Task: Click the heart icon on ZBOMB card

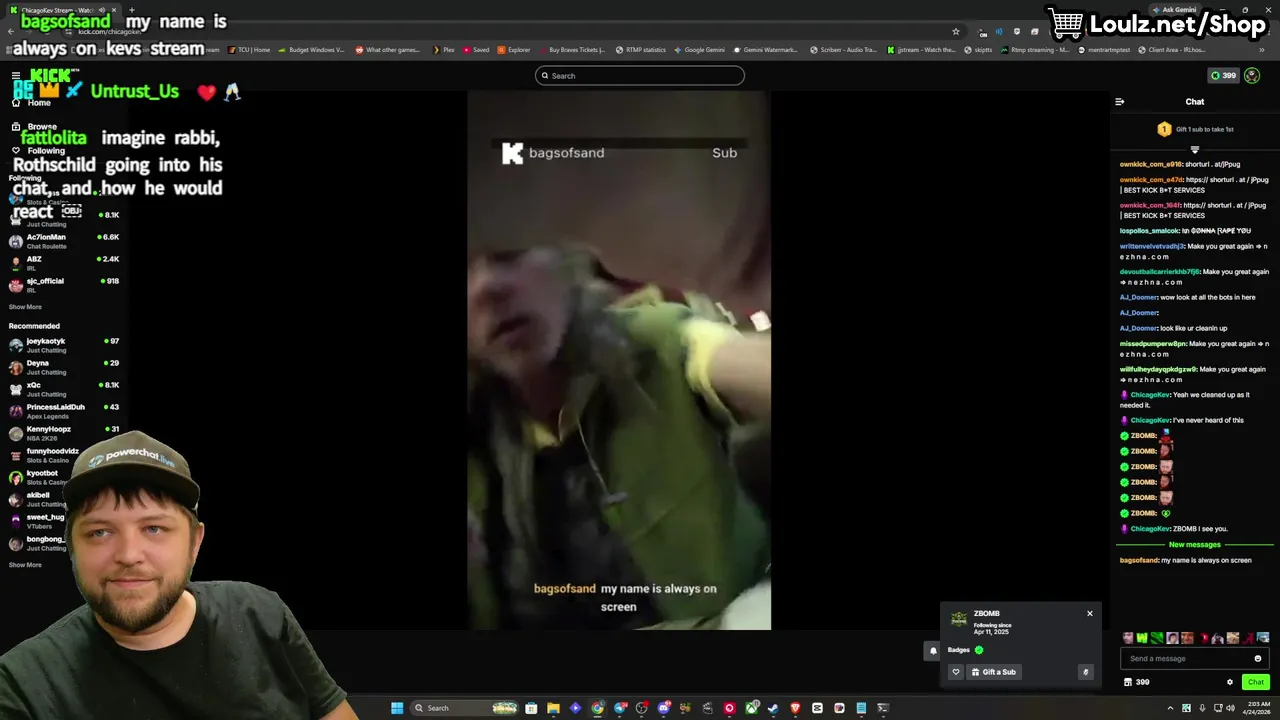Action: pos(956,672)
